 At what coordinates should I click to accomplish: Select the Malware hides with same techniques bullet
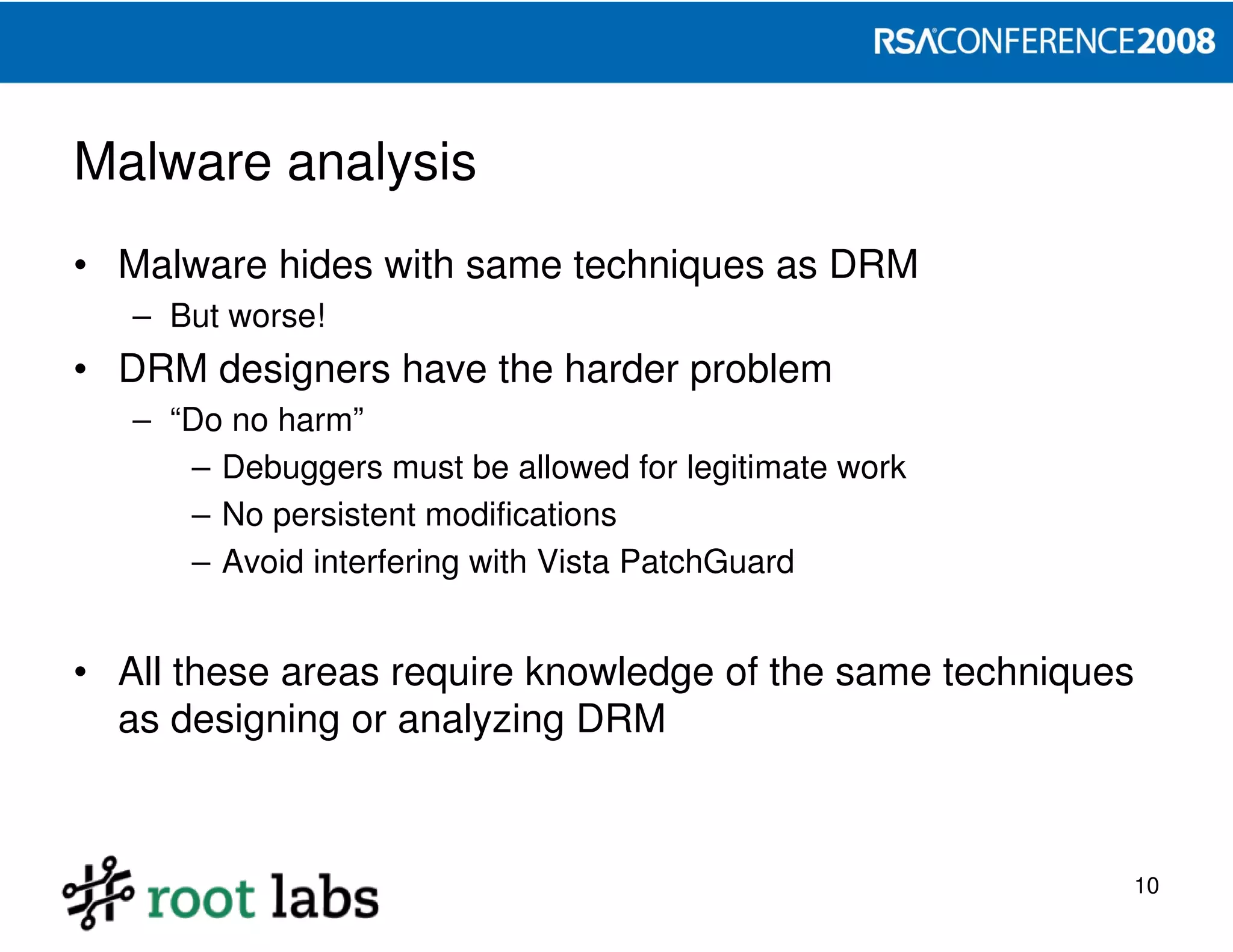click(x=518, y=265)
